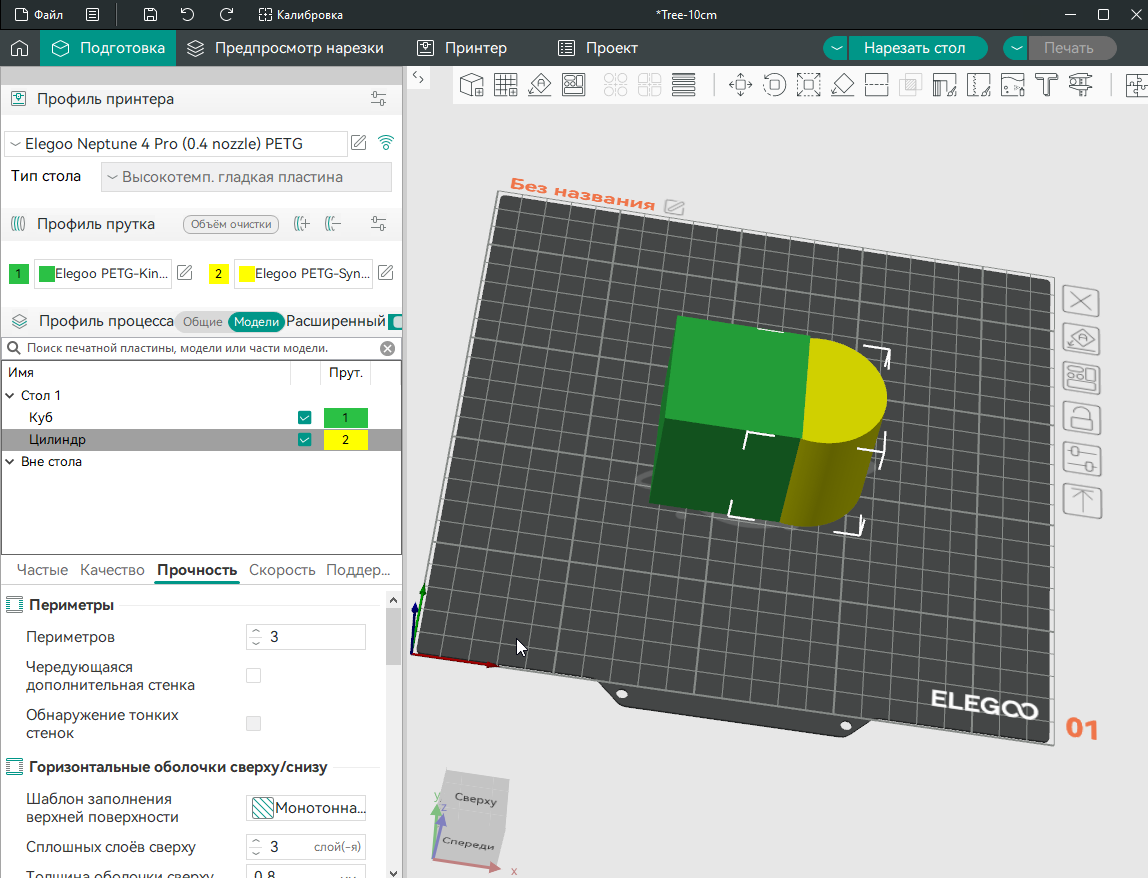The height and width of the screenshot is (878, 1148).
Task: Select the Cut tool
Action: tap(876, 85)
